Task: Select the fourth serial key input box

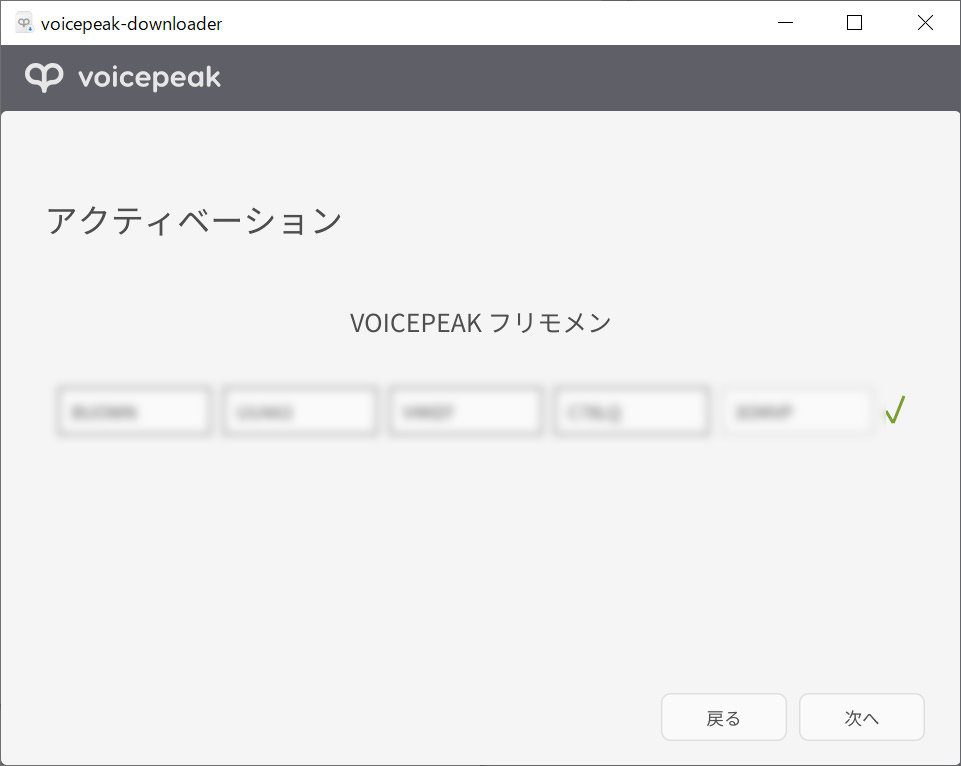Action: [632, 411]
